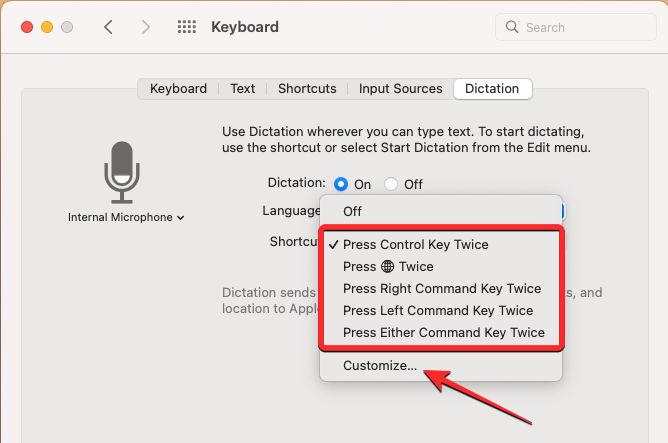The image size is (668, 443).
Task: Expand the Internal Microphone dropdown
Action: (x=127, y=217)
